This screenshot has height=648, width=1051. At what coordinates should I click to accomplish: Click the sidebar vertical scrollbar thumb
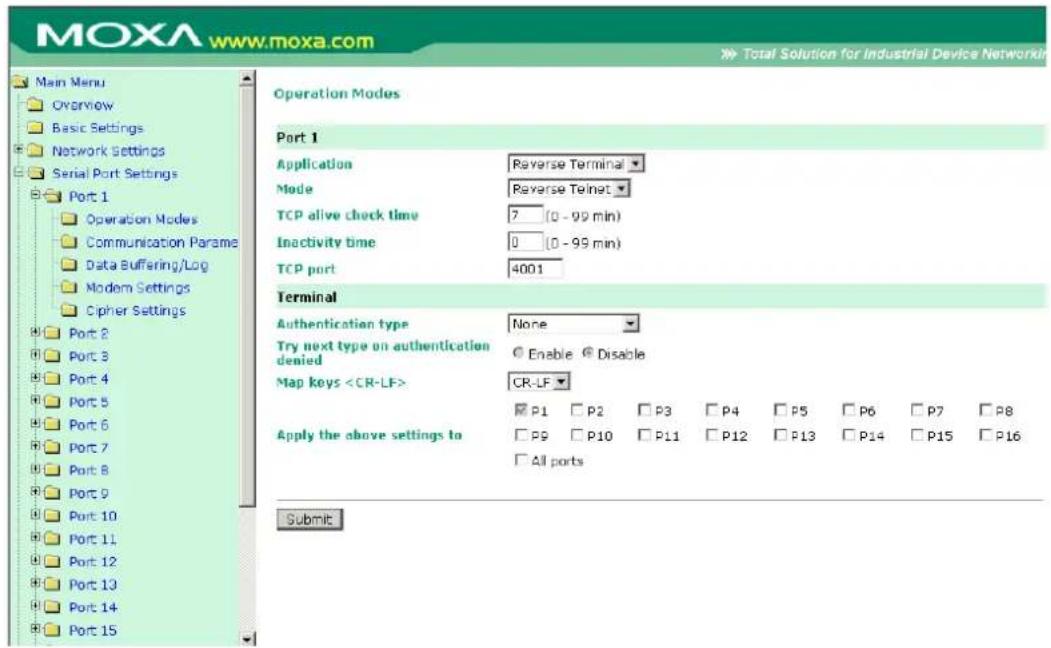pos(247,296)
